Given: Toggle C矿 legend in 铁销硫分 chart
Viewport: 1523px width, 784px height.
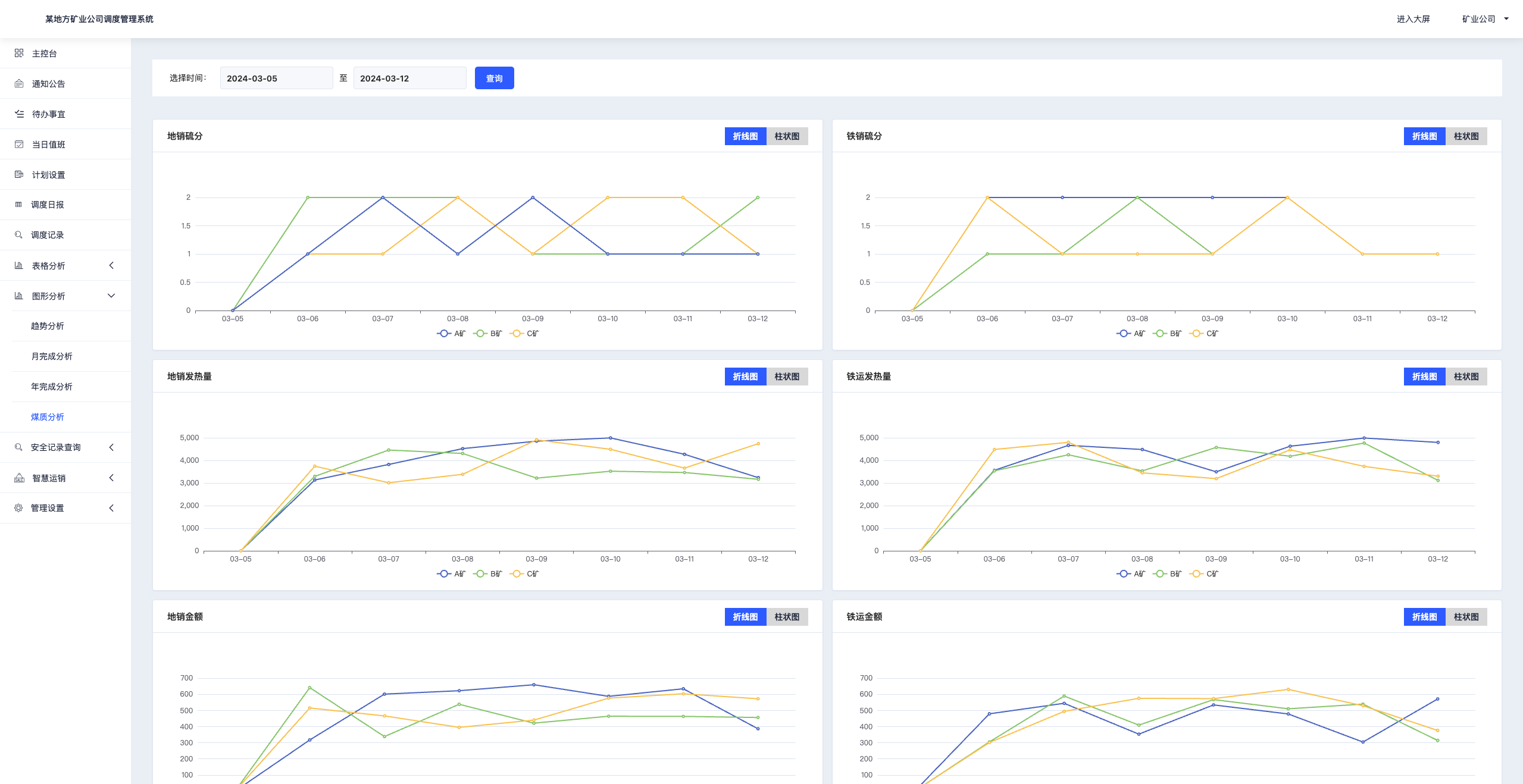Looking at the screenshot, I should click(1204, 333).
